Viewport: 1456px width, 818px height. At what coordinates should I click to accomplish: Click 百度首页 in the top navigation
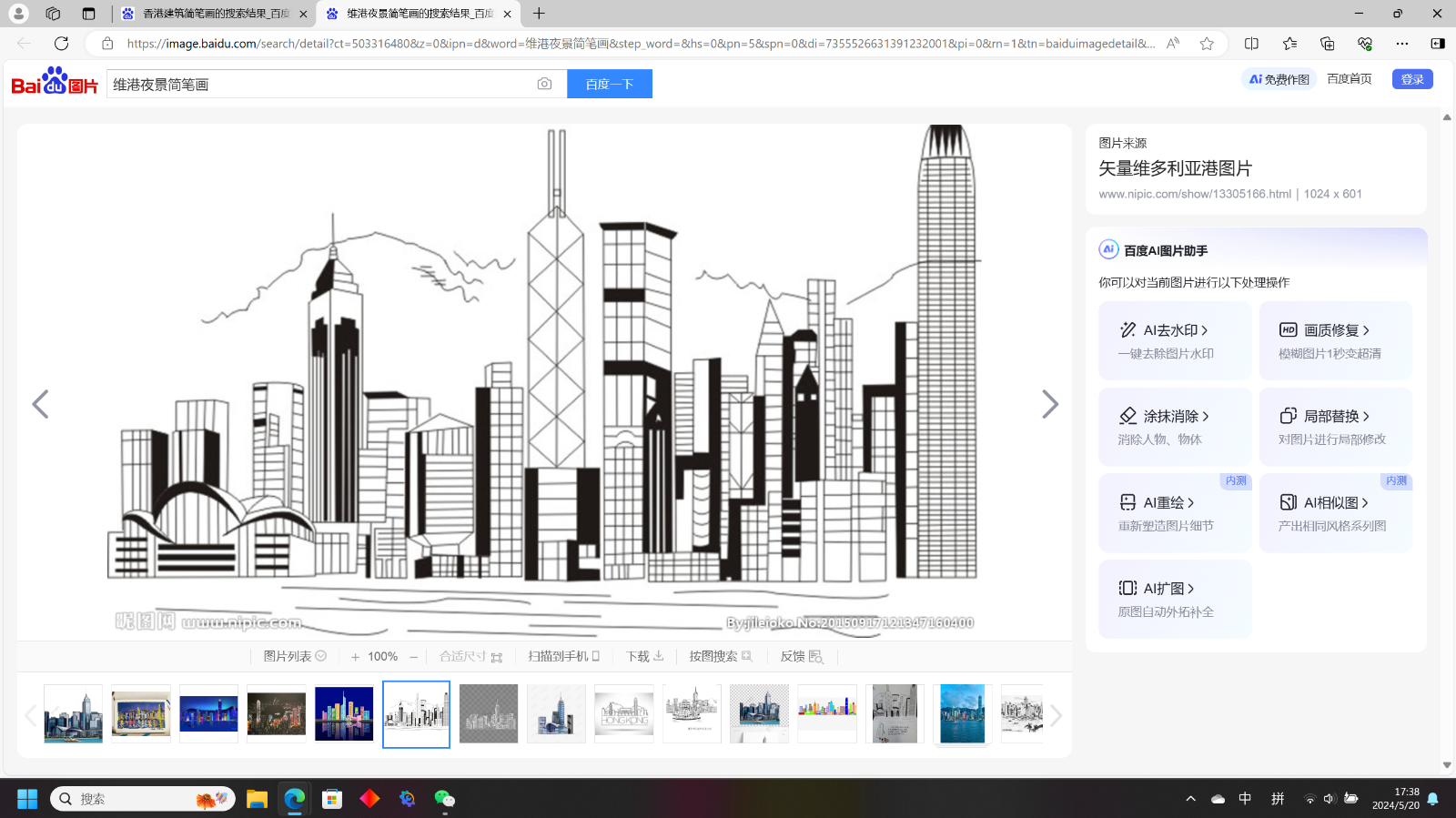(x=1349, y=79)
